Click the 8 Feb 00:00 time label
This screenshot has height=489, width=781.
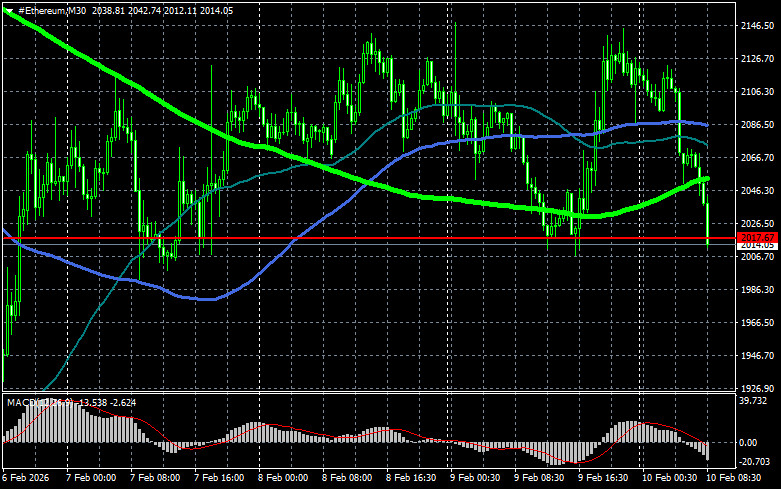(283, 478)
